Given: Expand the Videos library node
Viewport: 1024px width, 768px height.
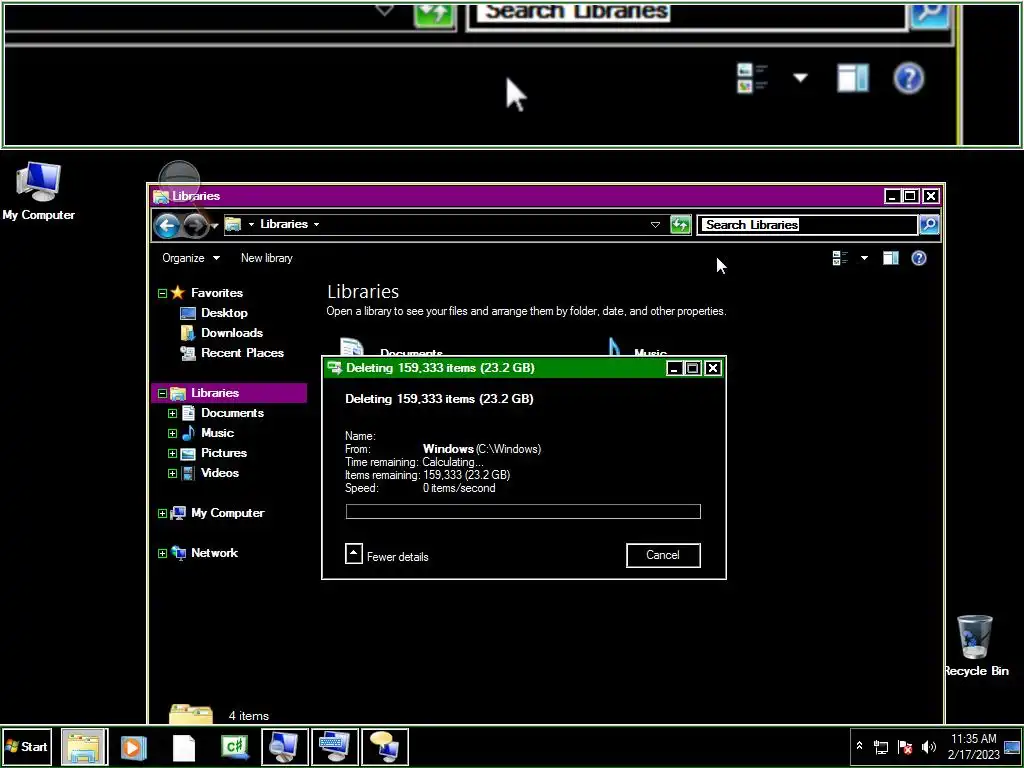Looking at the screenshot, I should pos(172,473).
